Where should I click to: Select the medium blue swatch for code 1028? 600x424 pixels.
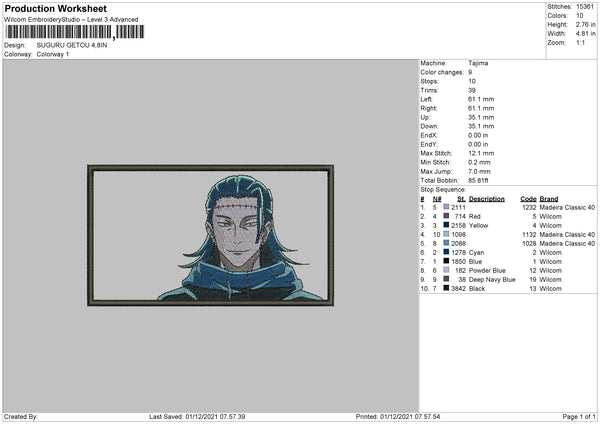point(446,243)
